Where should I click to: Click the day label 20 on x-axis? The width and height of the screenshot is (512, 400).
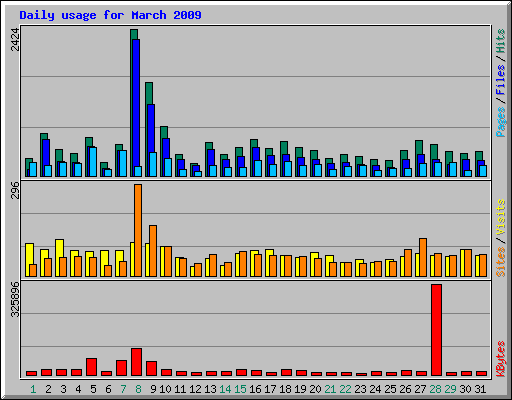315,389
